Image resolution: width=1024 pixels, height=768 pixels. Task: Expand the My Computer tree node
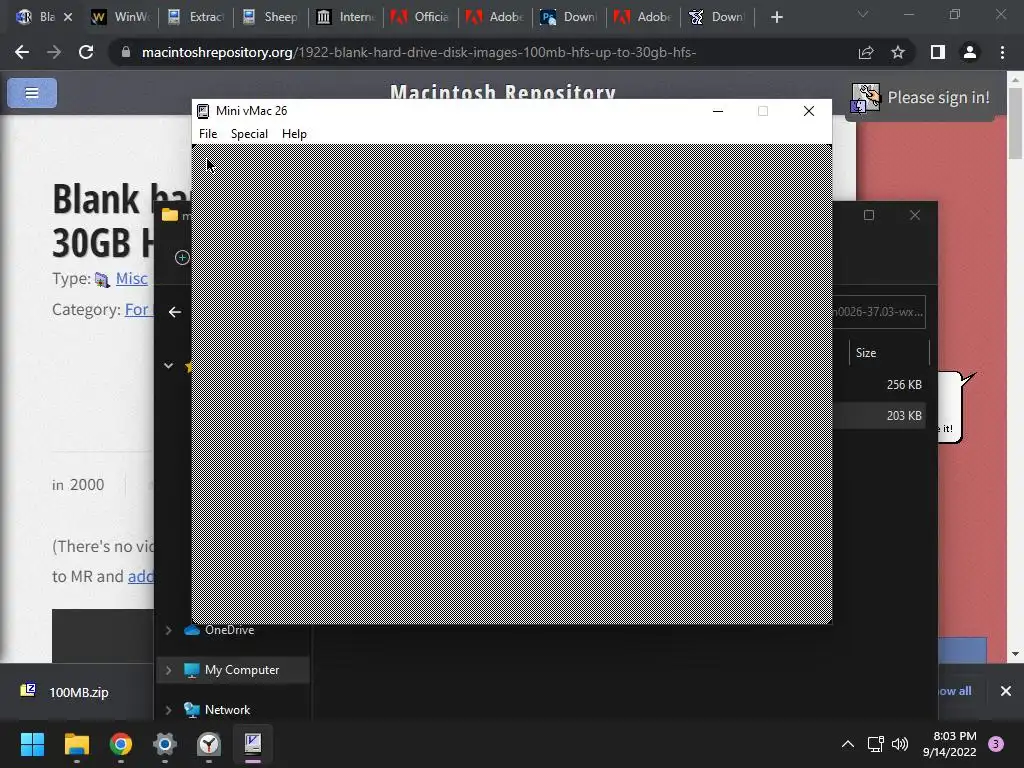(x=168, y=670)
